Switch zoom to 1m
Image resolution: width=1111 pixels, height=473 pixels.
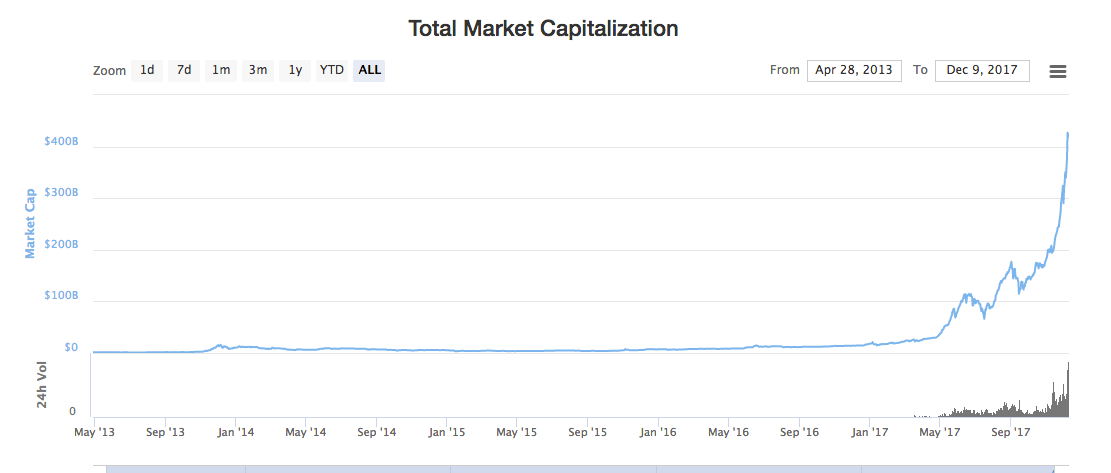tap(221, 70)
